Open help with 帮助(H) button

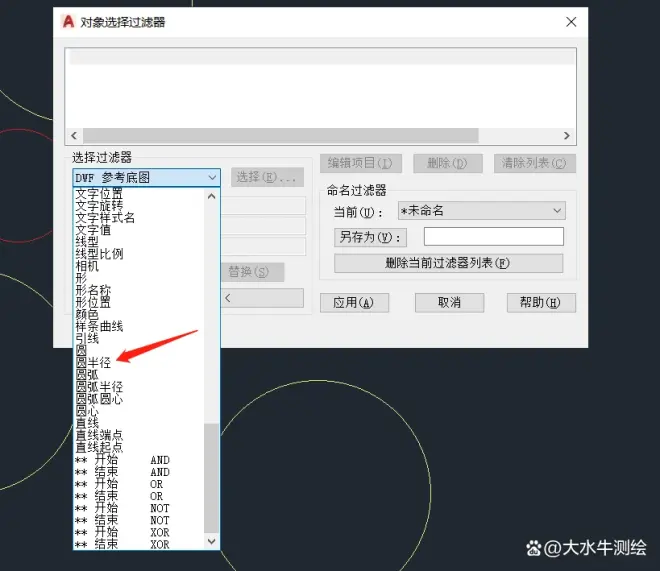click(x=541, y=303)
